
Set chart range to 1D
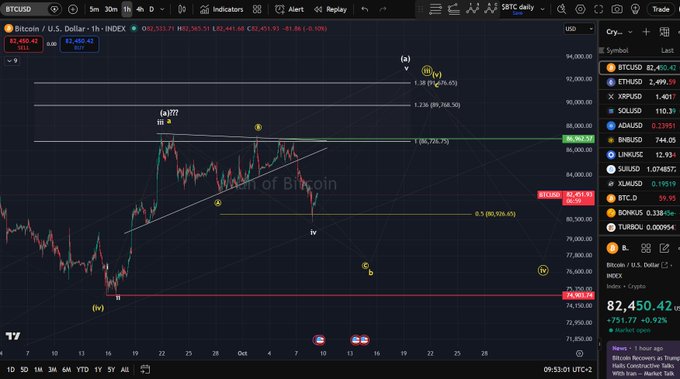[11, 369]
